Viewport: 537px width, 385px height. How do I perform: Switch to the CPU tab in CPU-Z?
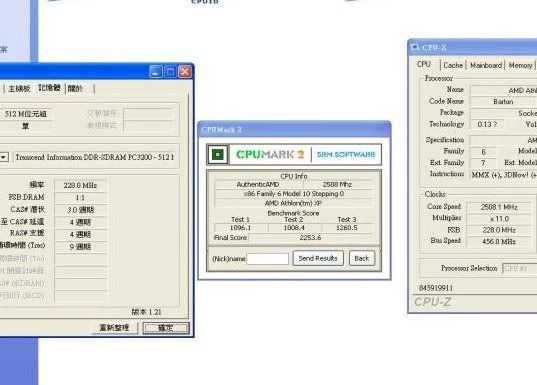tap(424, 64)
